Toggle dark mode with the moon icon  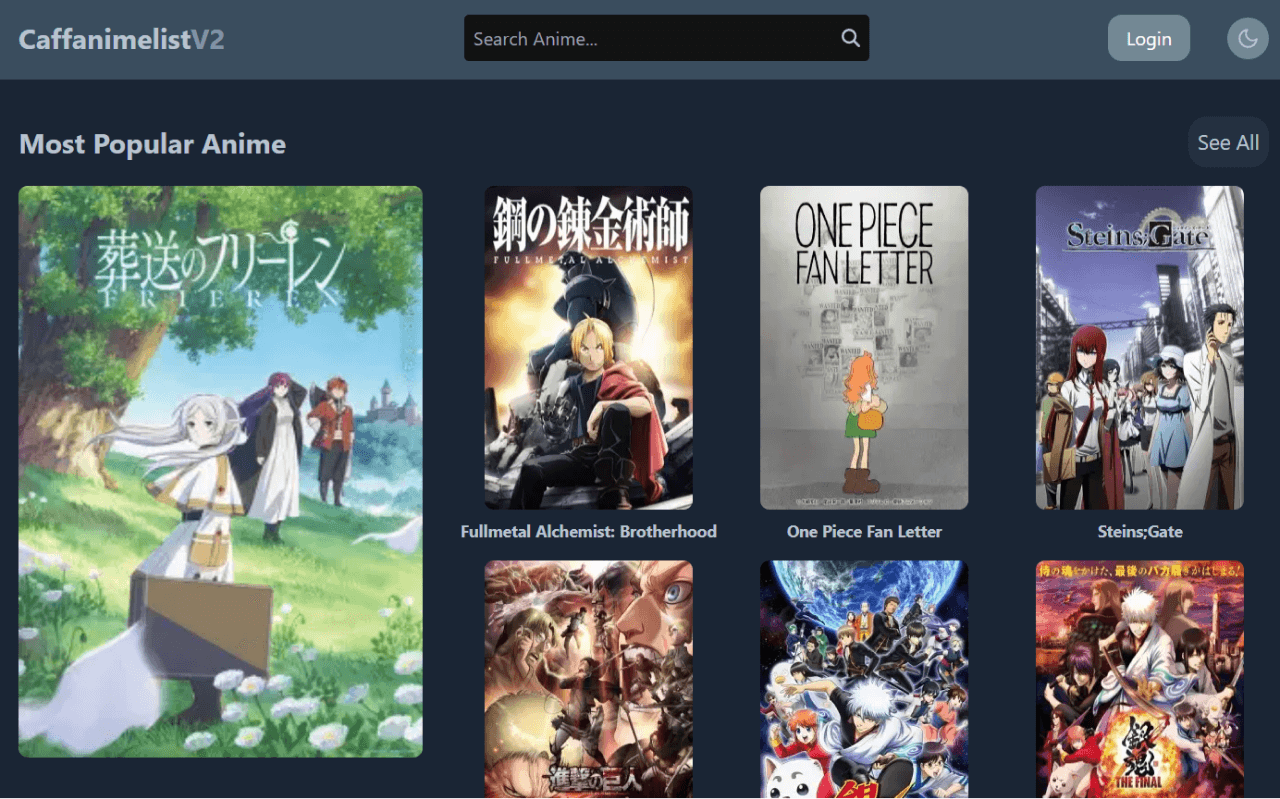(x=1247, y=39)
